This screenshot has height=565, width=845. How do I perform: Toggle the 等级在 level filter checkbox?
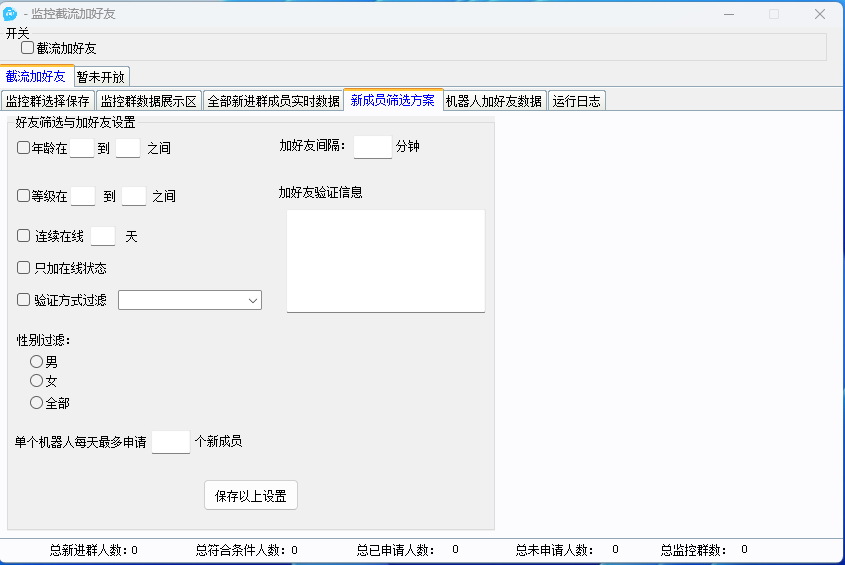click(24, 196)
